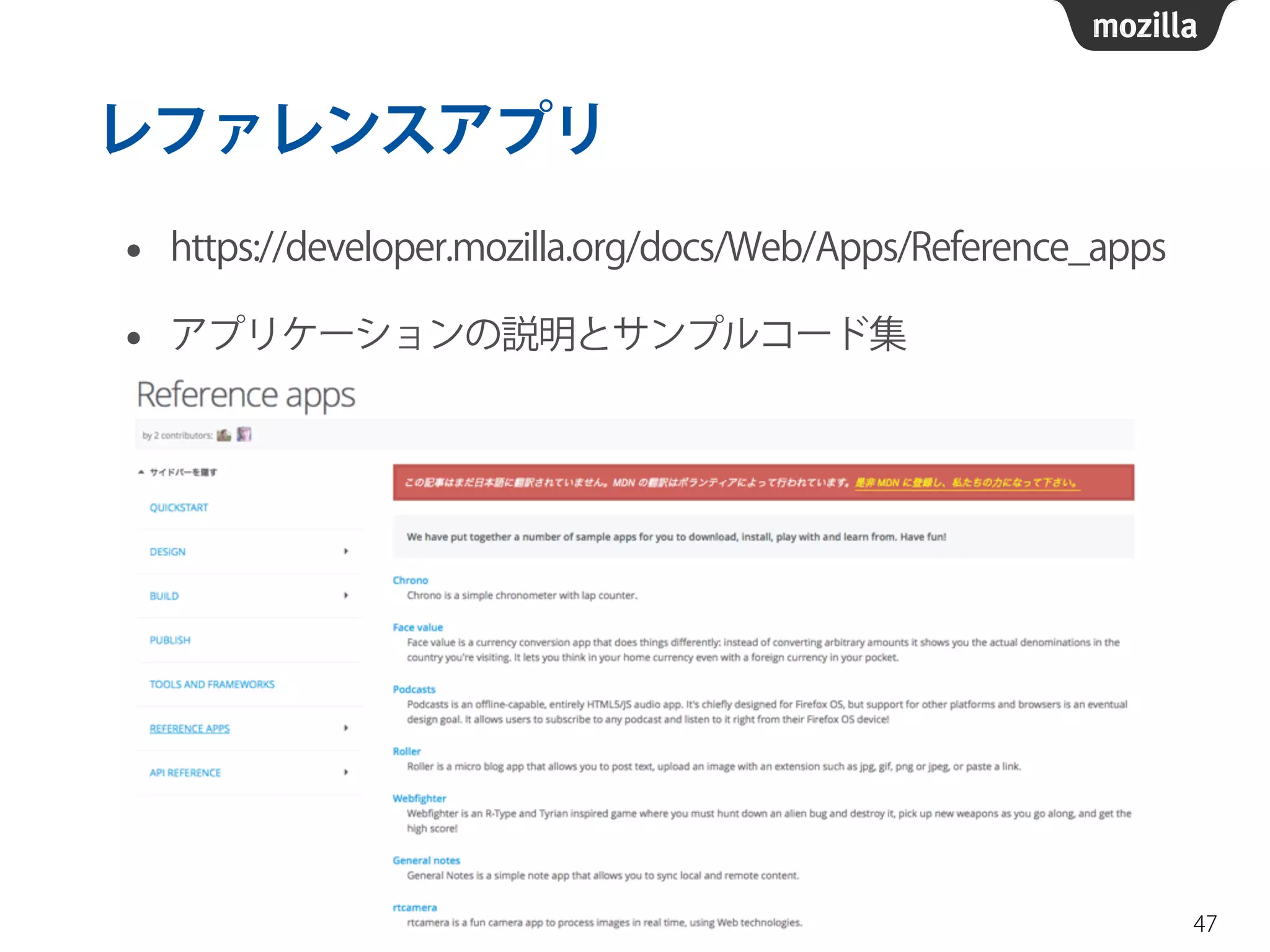Viewport: 1270px width, 952px height.
Task: Click 'General Notes is a simple note app' text
Action: click(603, 875)
